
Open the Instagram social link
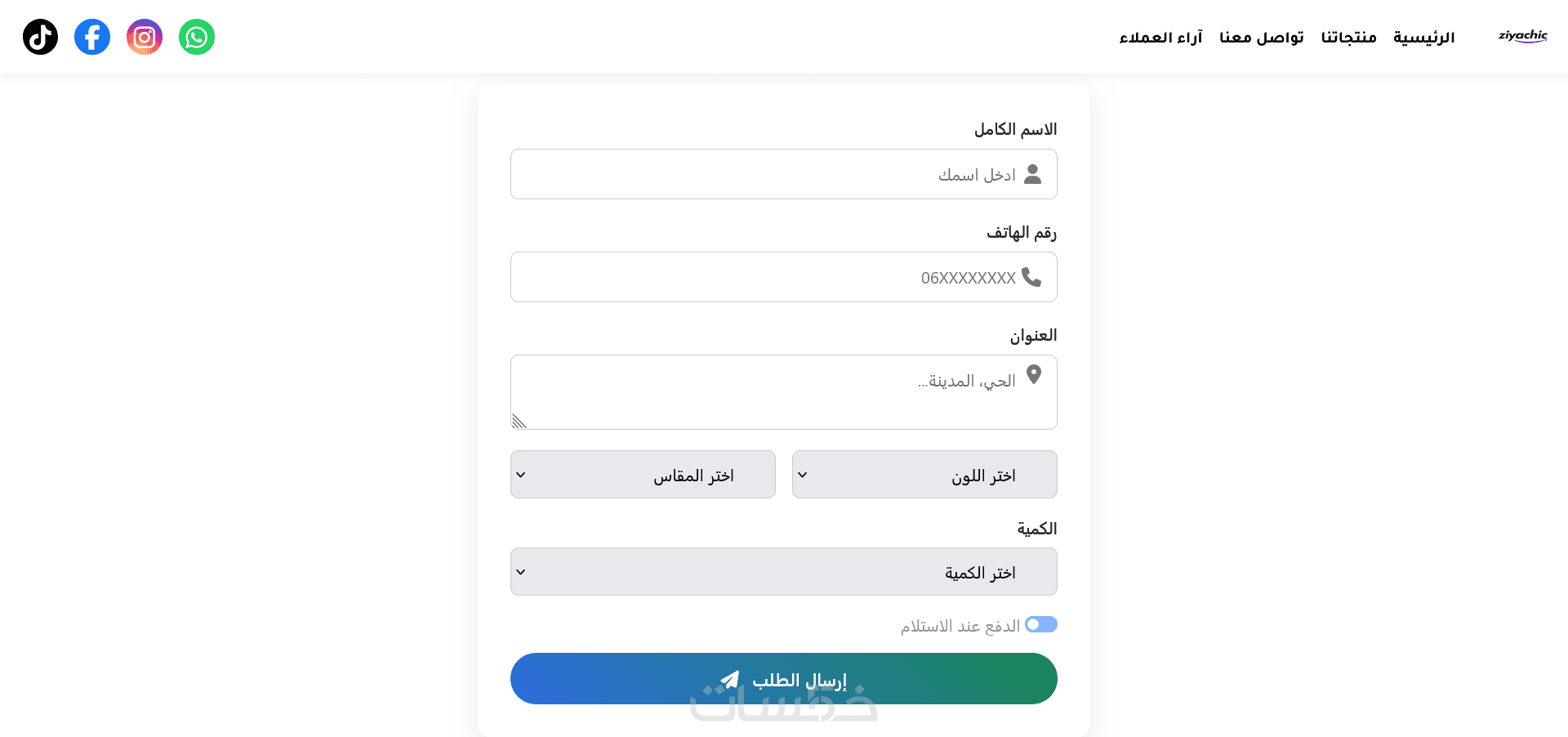click(145, 37)
